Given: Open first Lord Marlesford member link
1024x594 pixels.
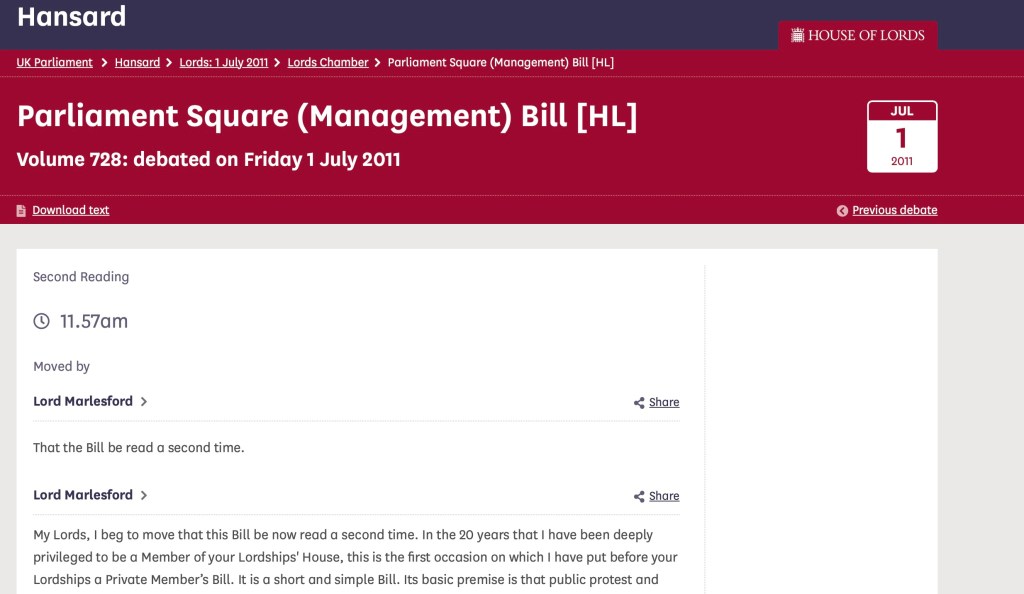Looking at the screenshot, I should pyautogui.click(x=83, y=401).
